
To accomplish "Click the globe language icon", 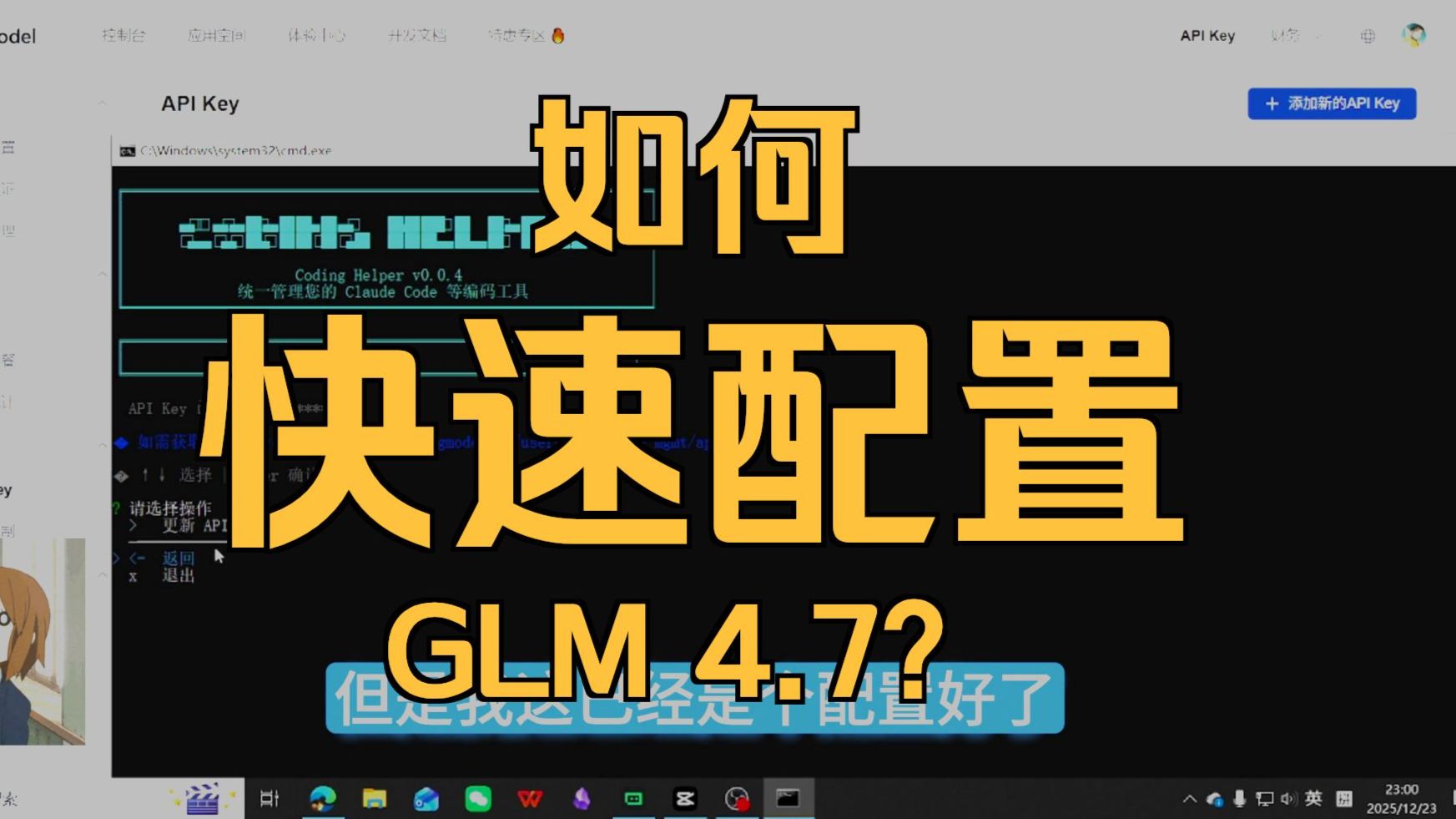I will [x=1368, y=36].
